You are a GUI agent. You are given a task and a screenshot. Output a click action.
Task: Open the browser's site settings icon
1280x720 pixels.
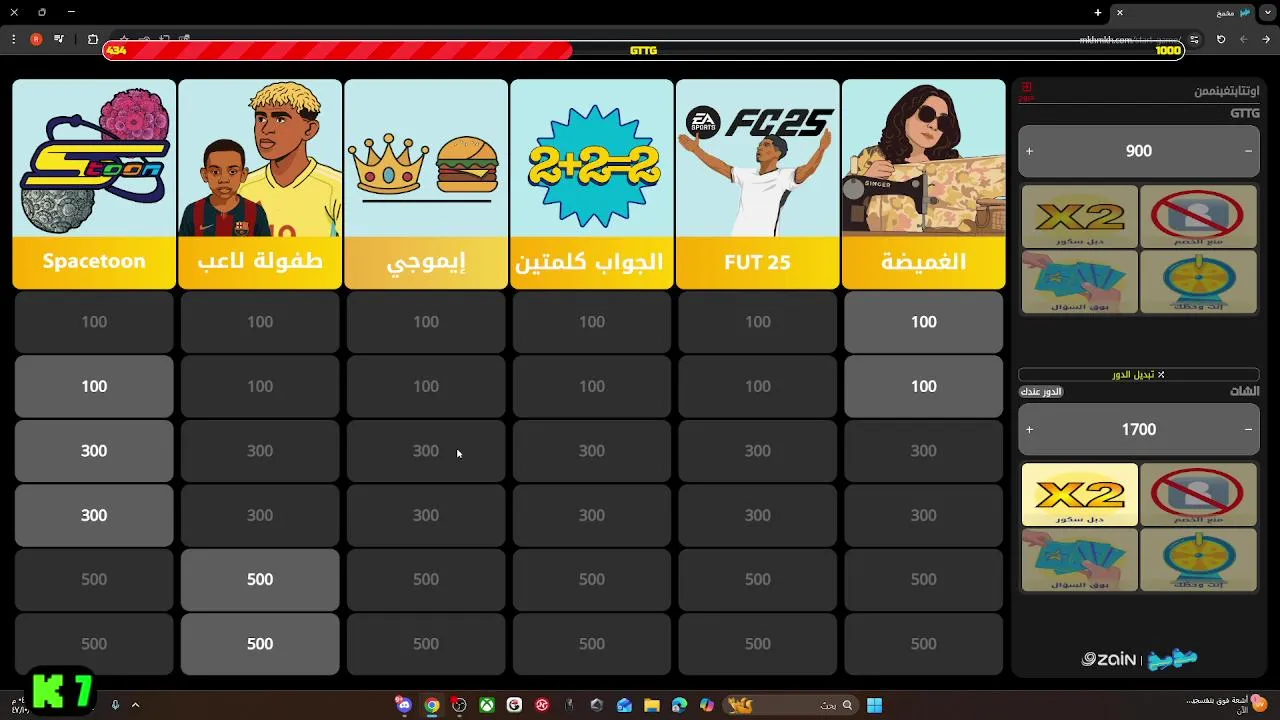coord(1194,39)
